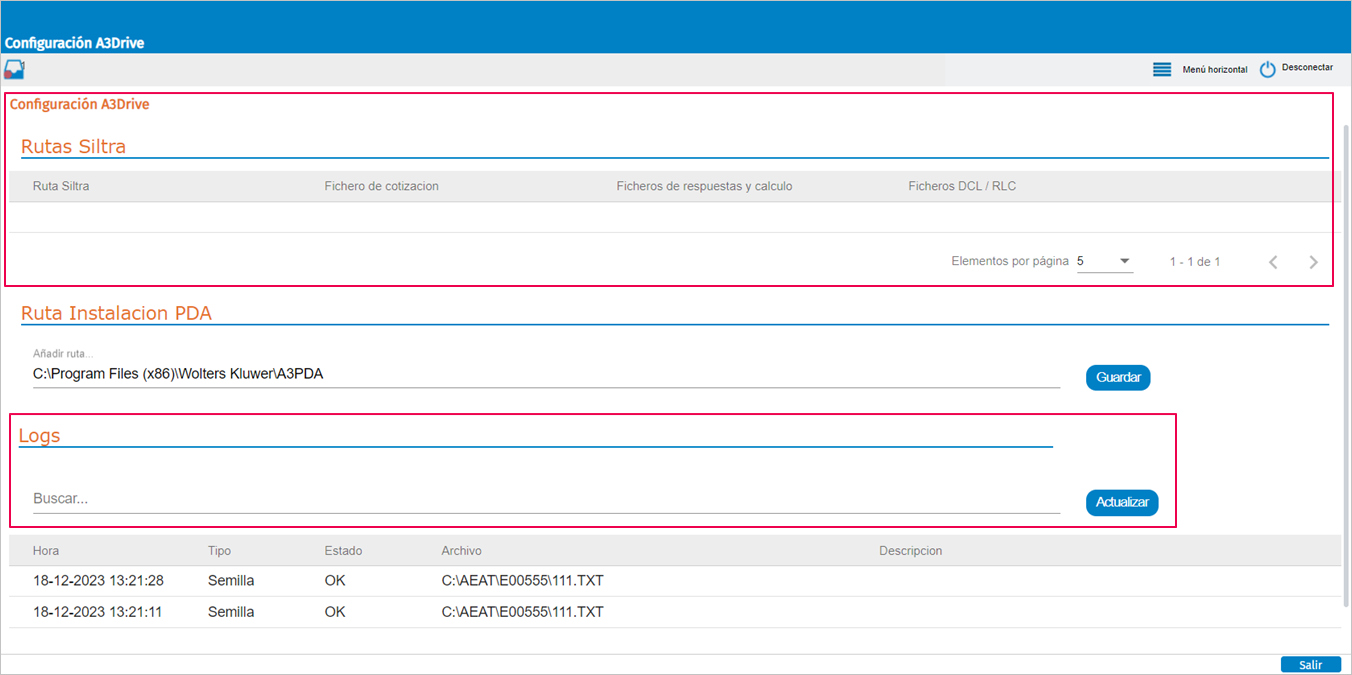Screen dimensions: 1352x675
Task: Click the Actualizar button
Action: (1122, 502)
